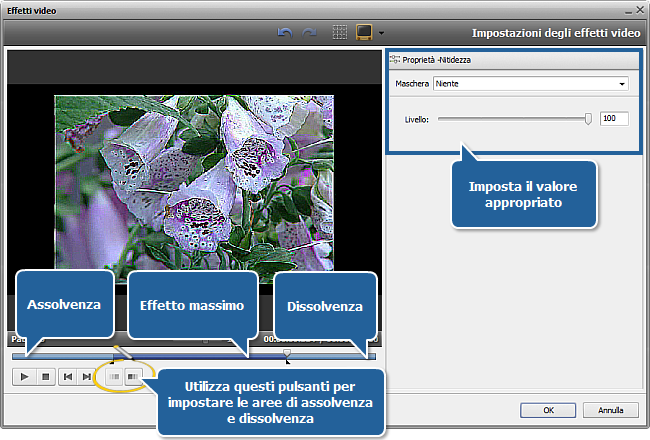Set the fade-in area button
The width and height of the screenshot is (650, 440).
point(114,377)
